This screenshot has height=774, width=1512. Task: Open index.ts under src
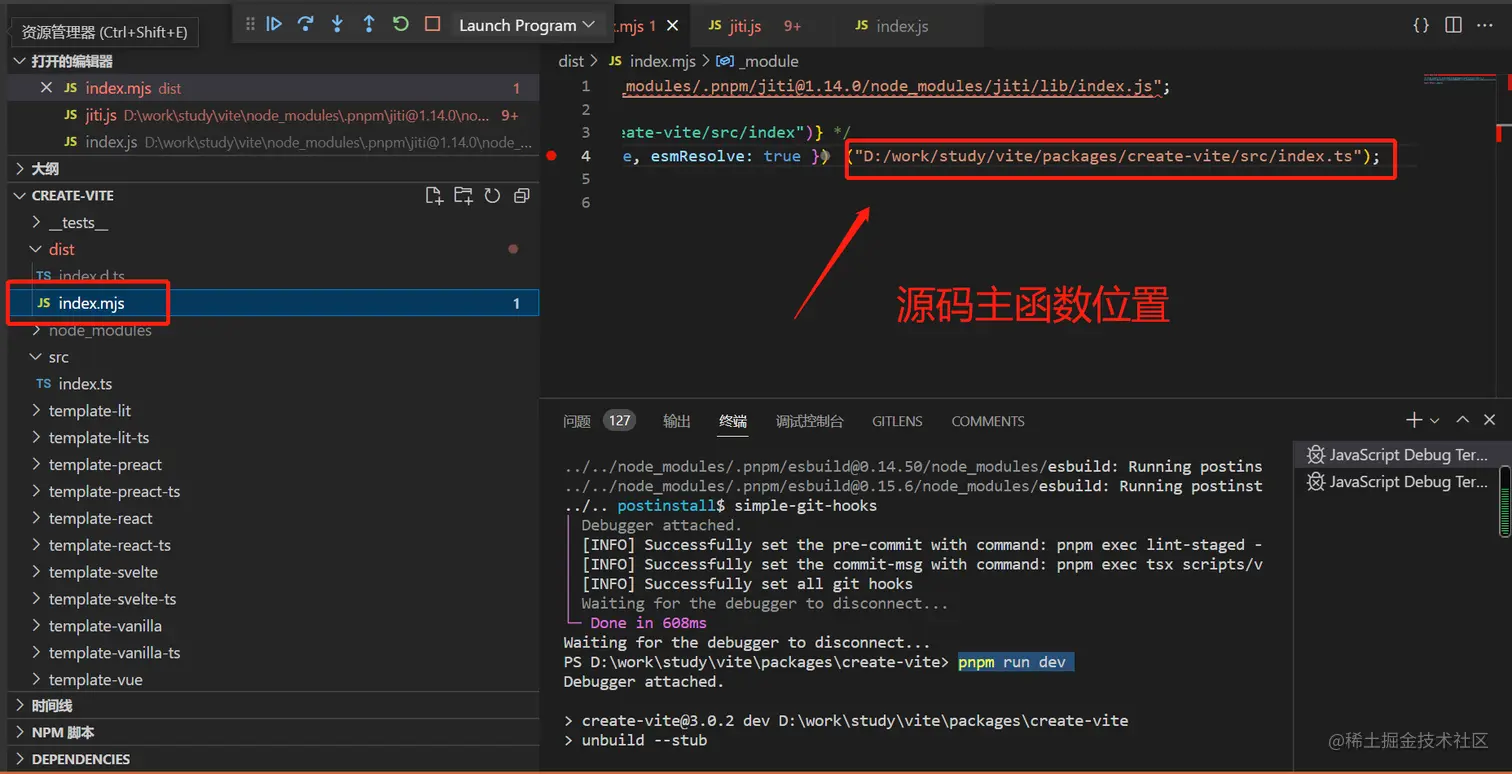(274, 384)
